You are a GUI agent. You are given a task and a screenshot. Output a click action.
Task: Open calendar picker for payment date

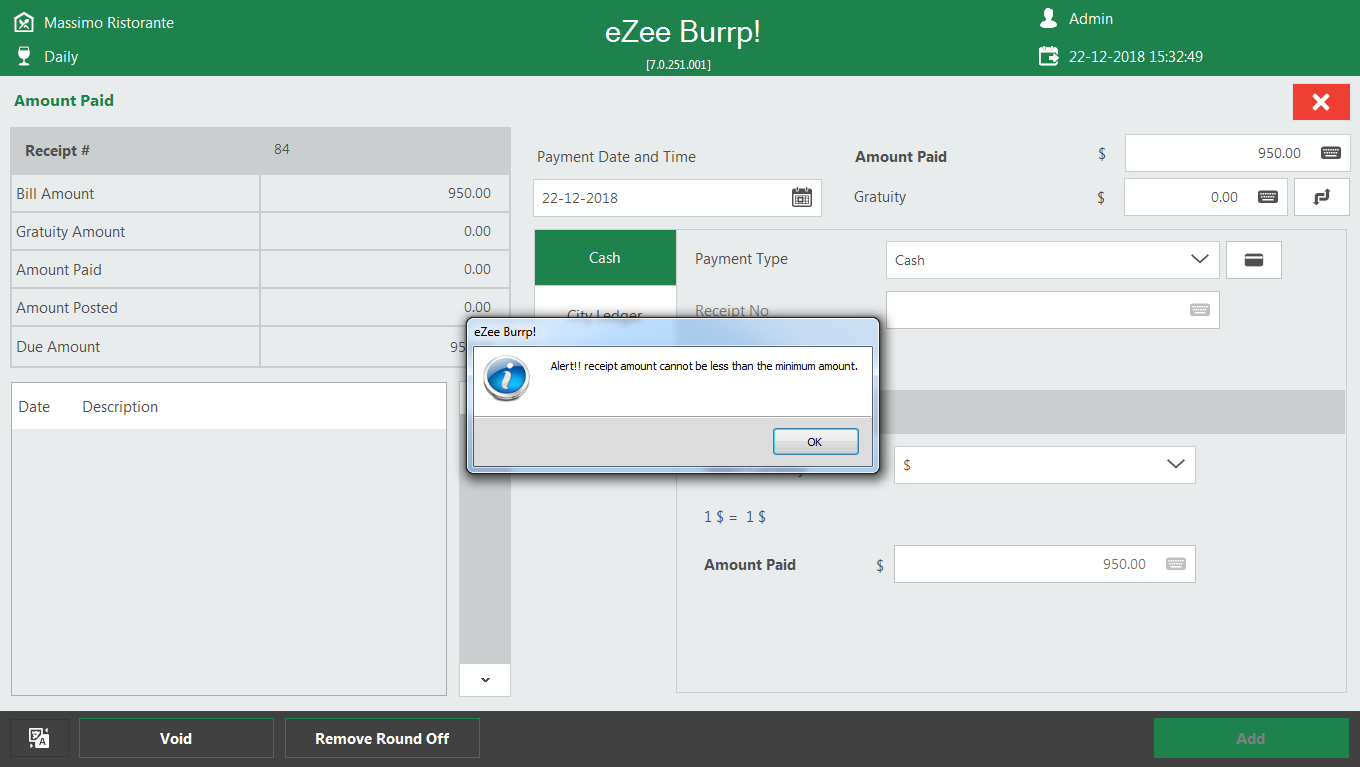click(x=802, y=197)
